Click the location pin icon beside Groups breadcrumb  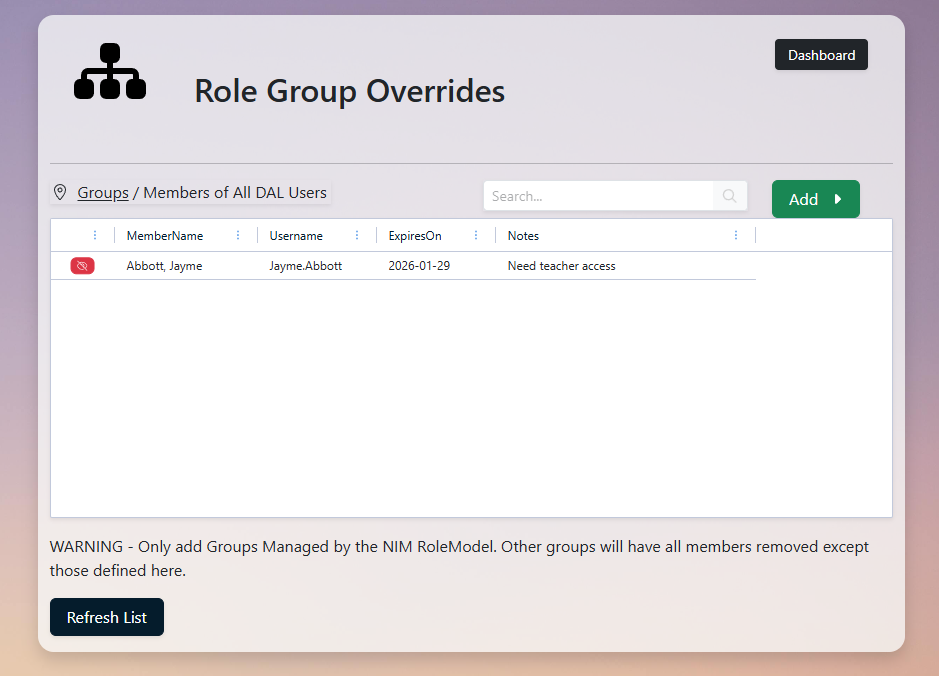click(60, 192)
